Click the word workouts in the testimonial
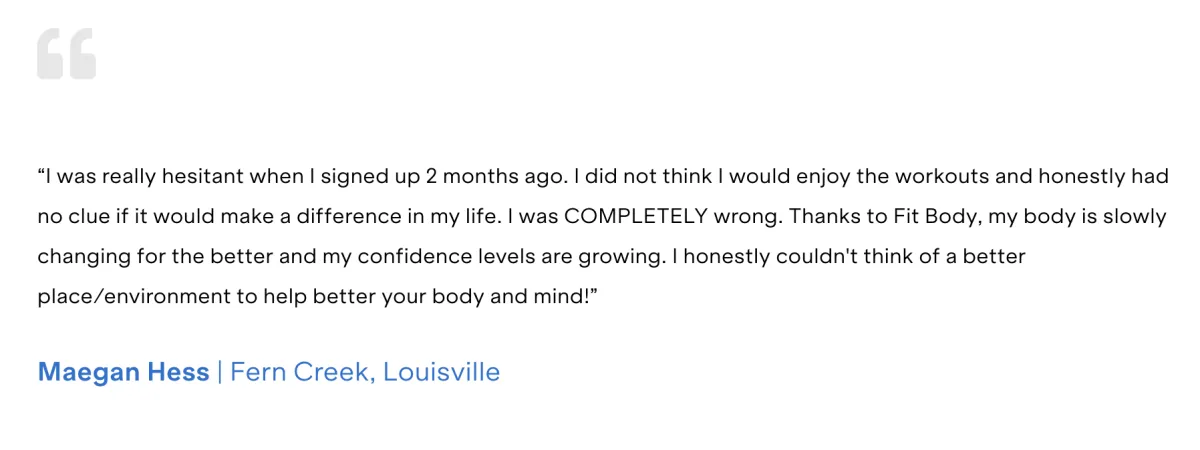This screenshot has height=450, width=1200. (x=943, y=177)
